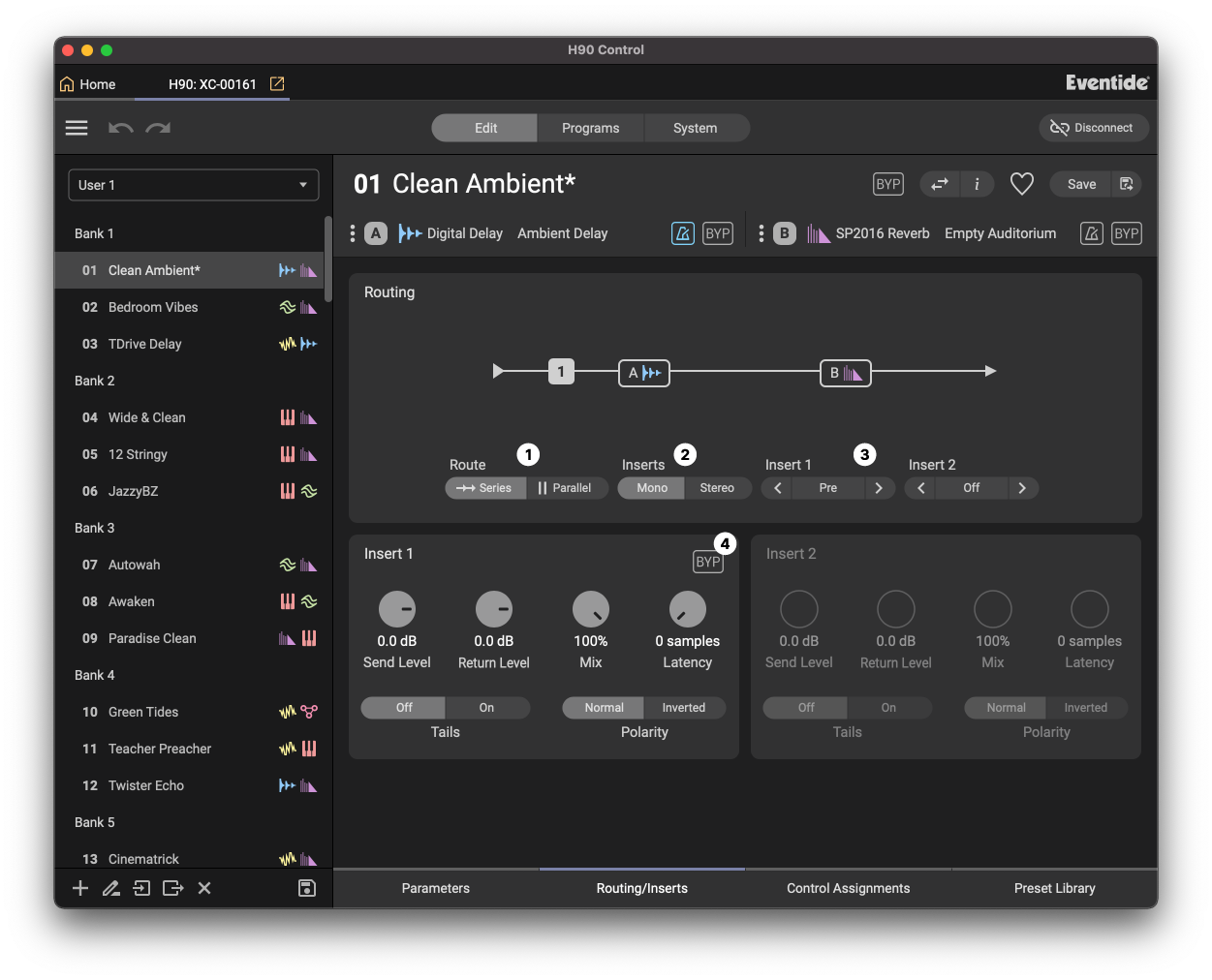This screenshot has width=1212, height=980.
Task: Click the swap A/B algorithms icon
Action: pyautogui.click(x=940, y=184)
